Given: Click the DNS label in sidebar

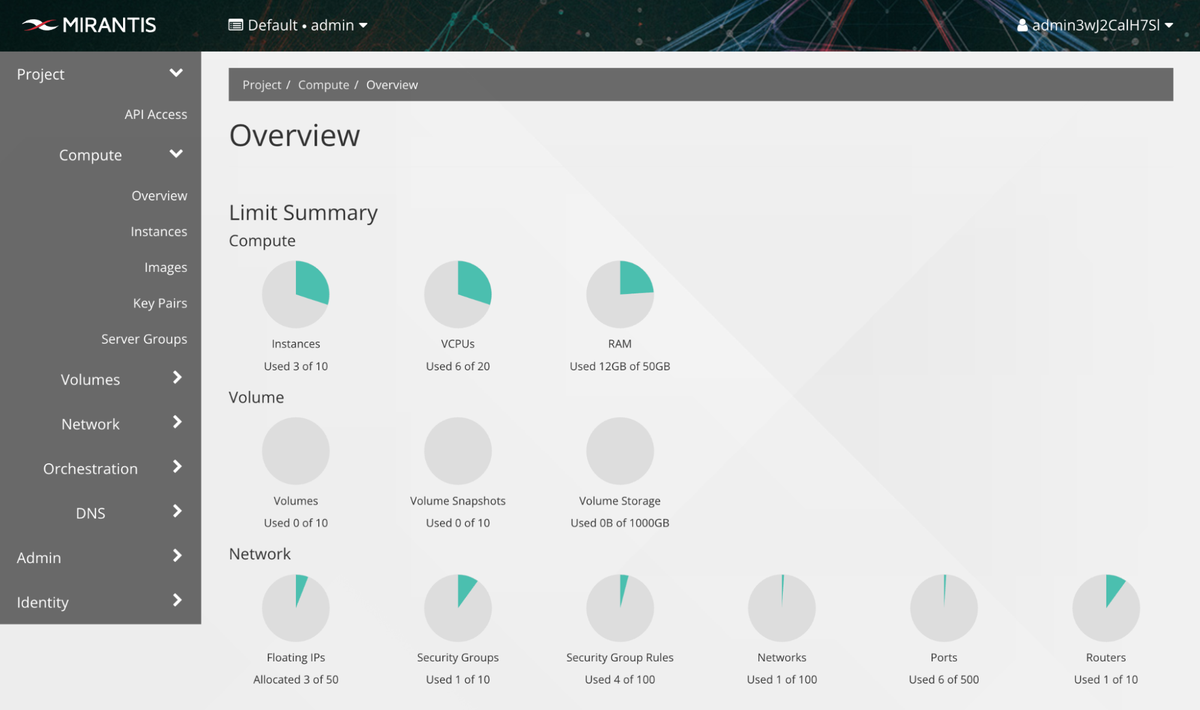Looking at the screenshot, I should point(90,513).
